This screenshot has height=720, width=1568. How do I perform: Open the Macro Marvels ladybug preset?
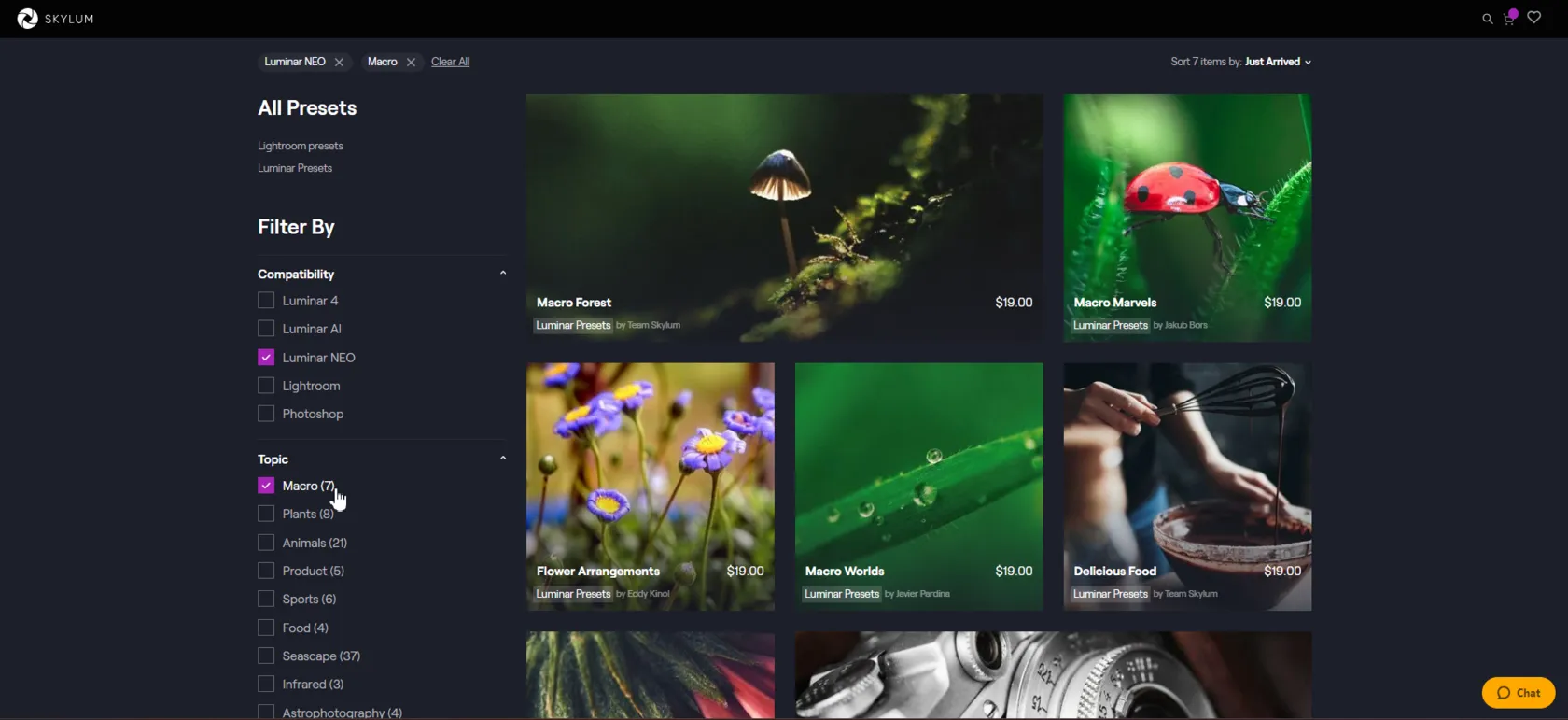1186,205
